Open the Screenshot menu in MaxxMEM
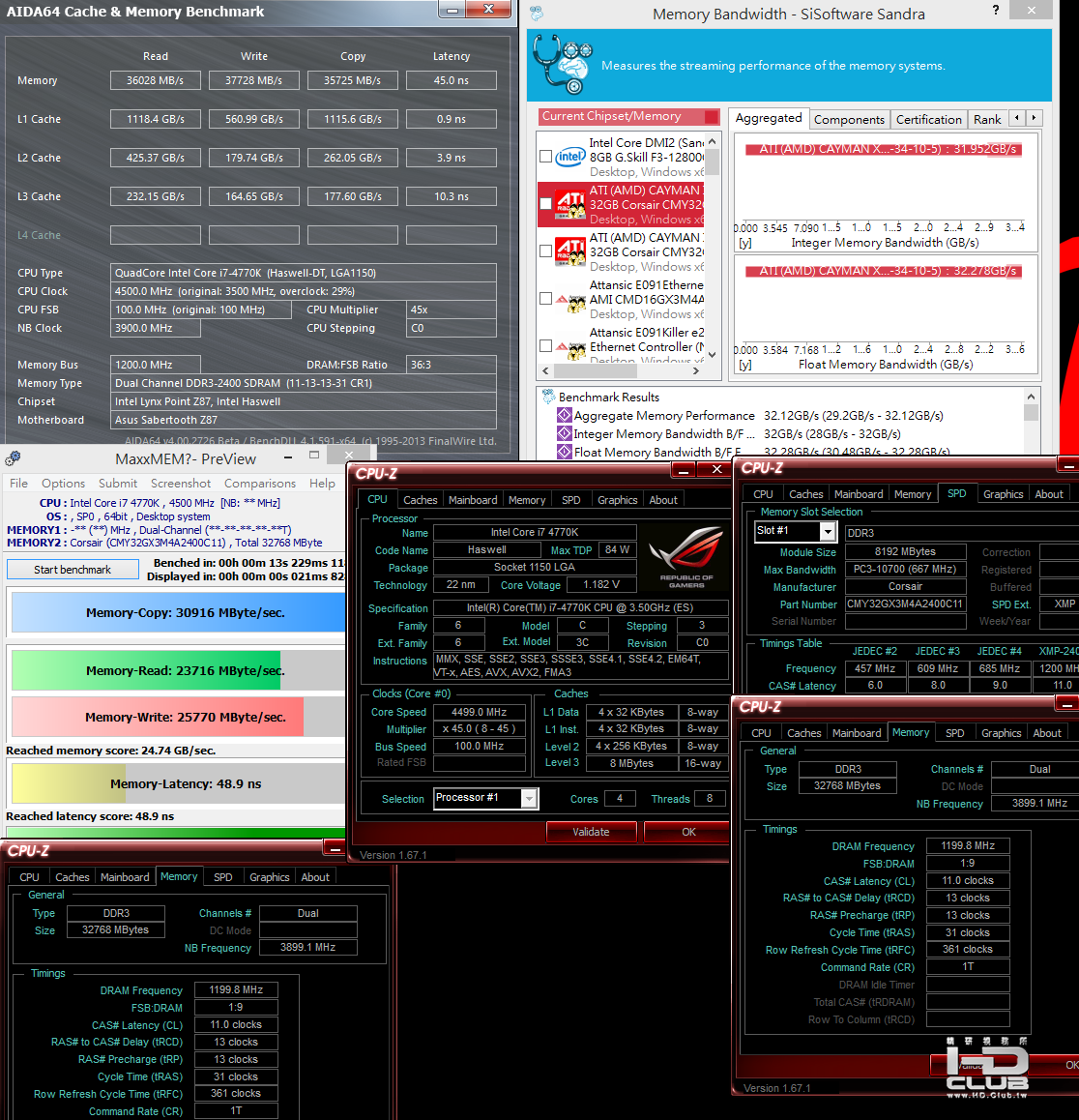The height and width of the screenshot is (1120, 1079). pos(181,484)
